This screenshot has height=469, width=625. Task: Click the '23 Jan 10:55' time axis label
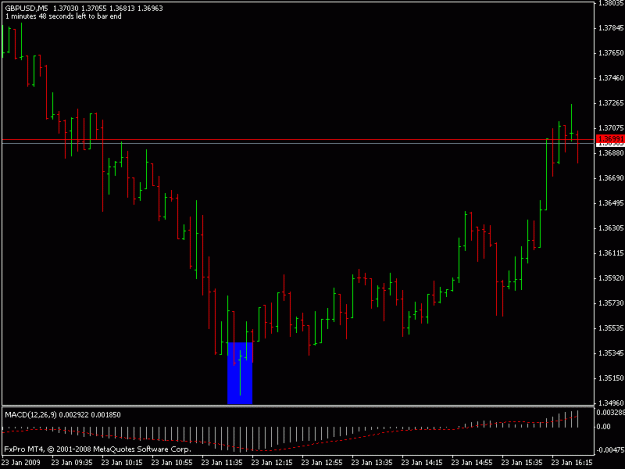point(172,463)
